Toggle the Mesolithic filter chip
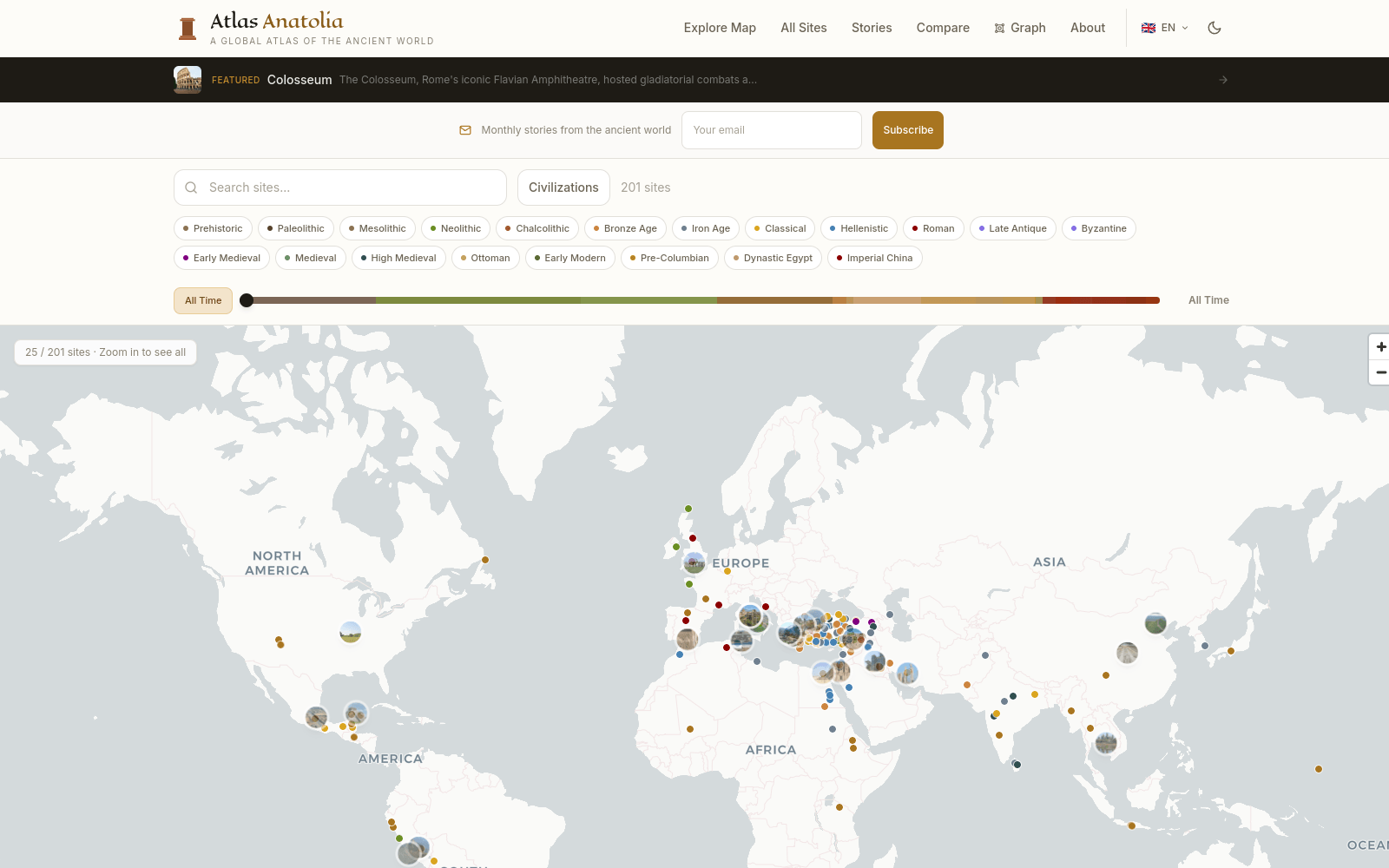The image size is (1389, 868). [x=378, y=228]
